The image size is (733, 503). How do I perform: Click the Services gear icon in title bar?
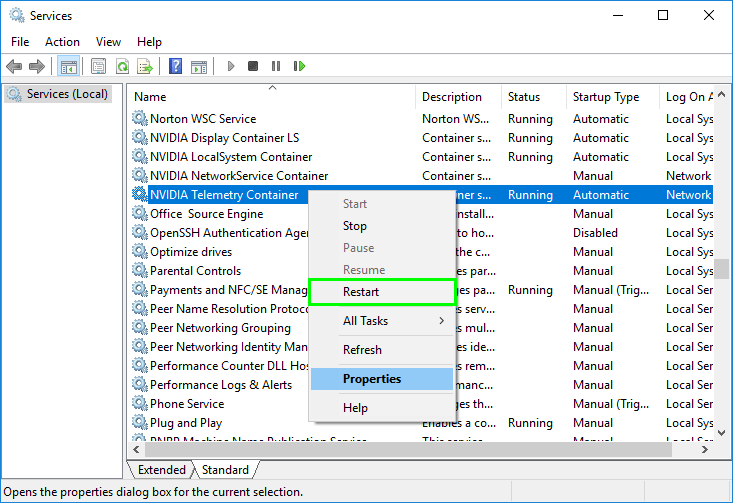tap(17, 15)
